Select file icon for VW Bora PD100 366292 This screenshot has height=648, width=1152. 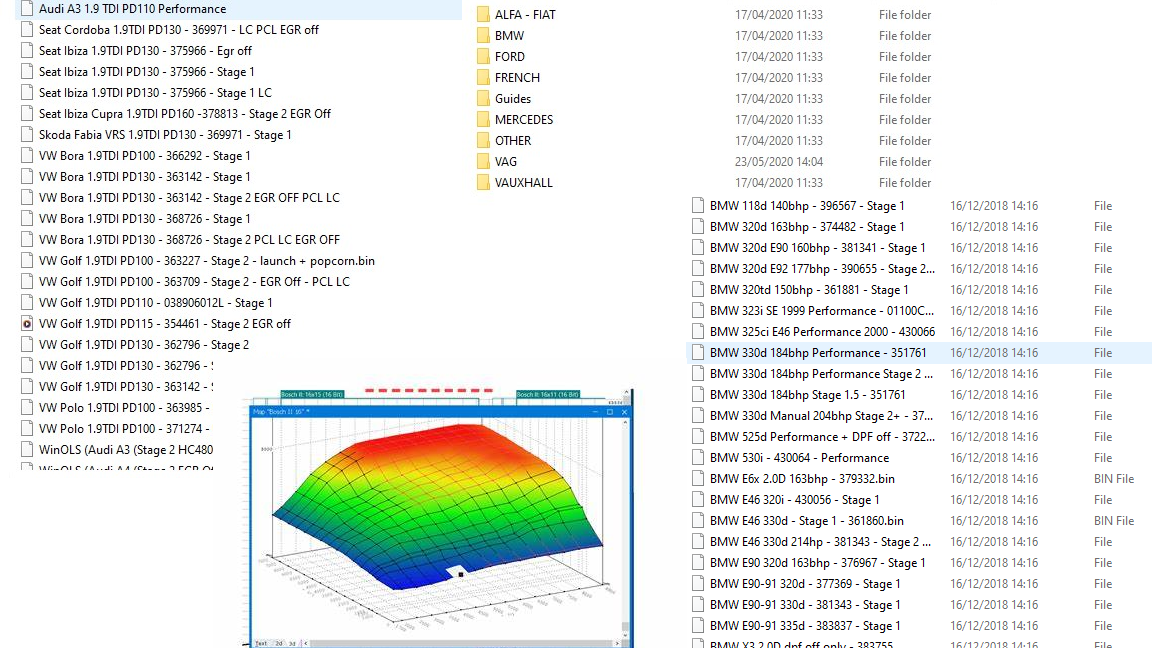(27, 156)
